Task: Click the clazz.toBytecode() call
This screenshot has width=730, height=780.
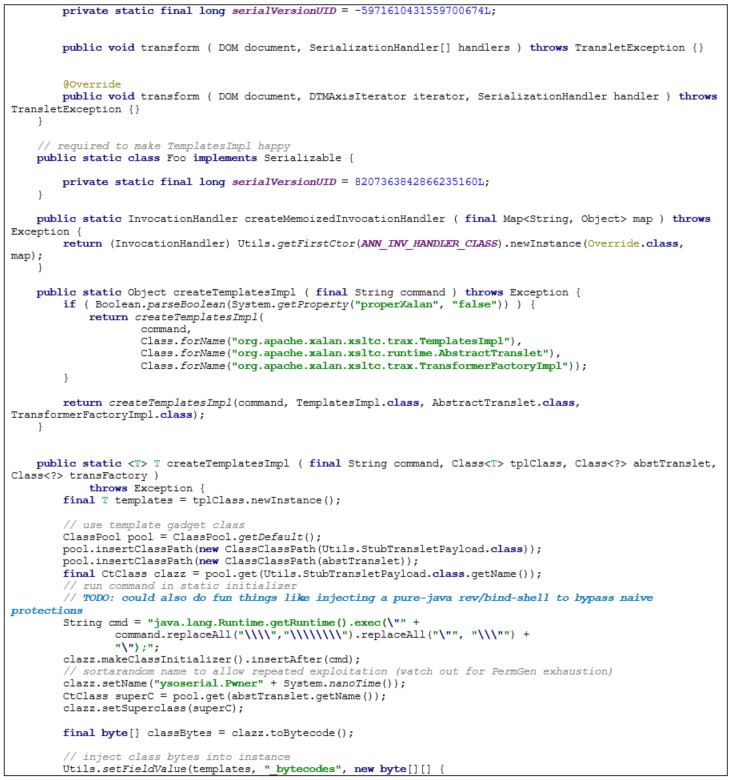Action: pyautogui.click(x=293, y=733)
